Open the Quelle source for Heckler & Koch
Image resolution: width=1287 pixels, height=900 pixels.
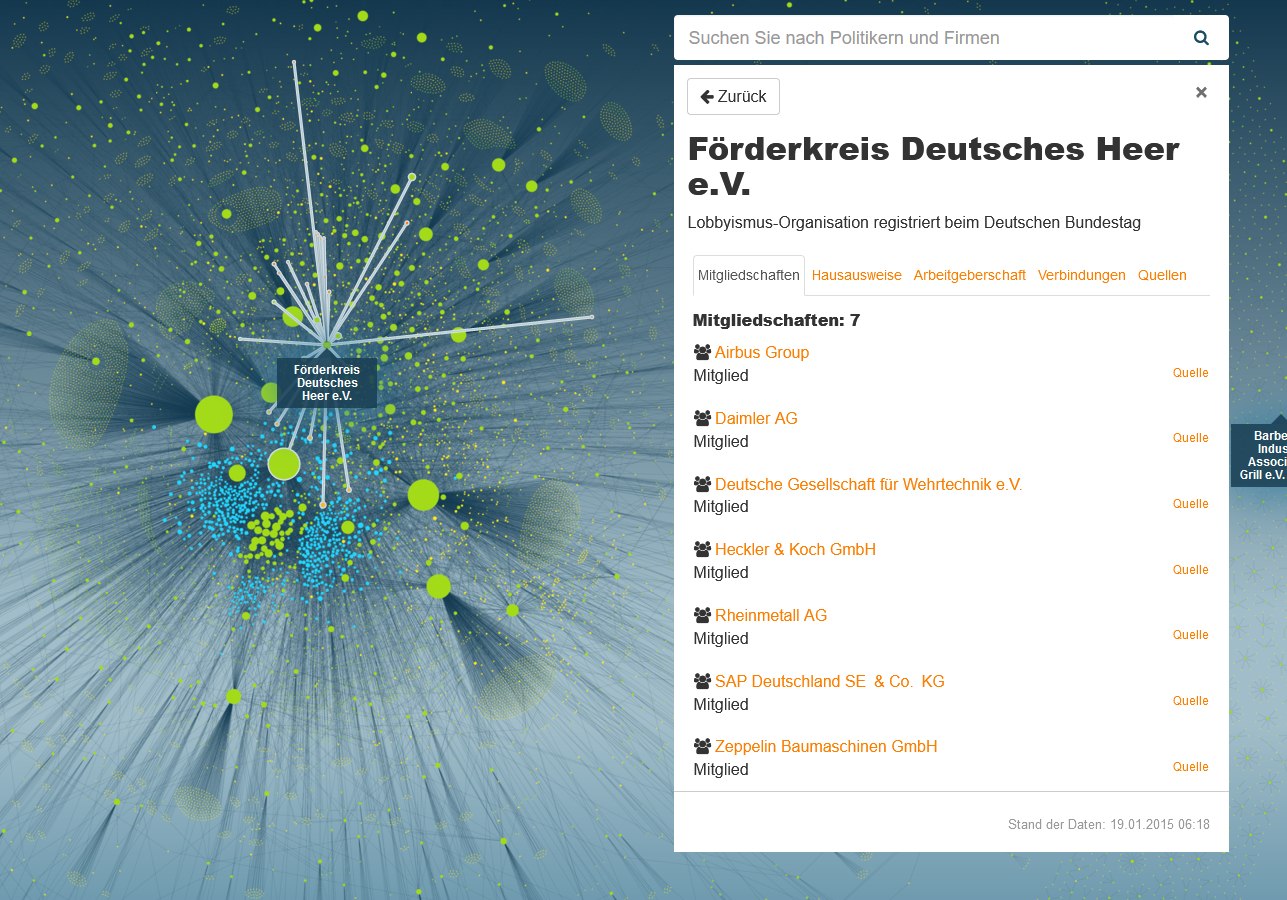pos(1191,570)
